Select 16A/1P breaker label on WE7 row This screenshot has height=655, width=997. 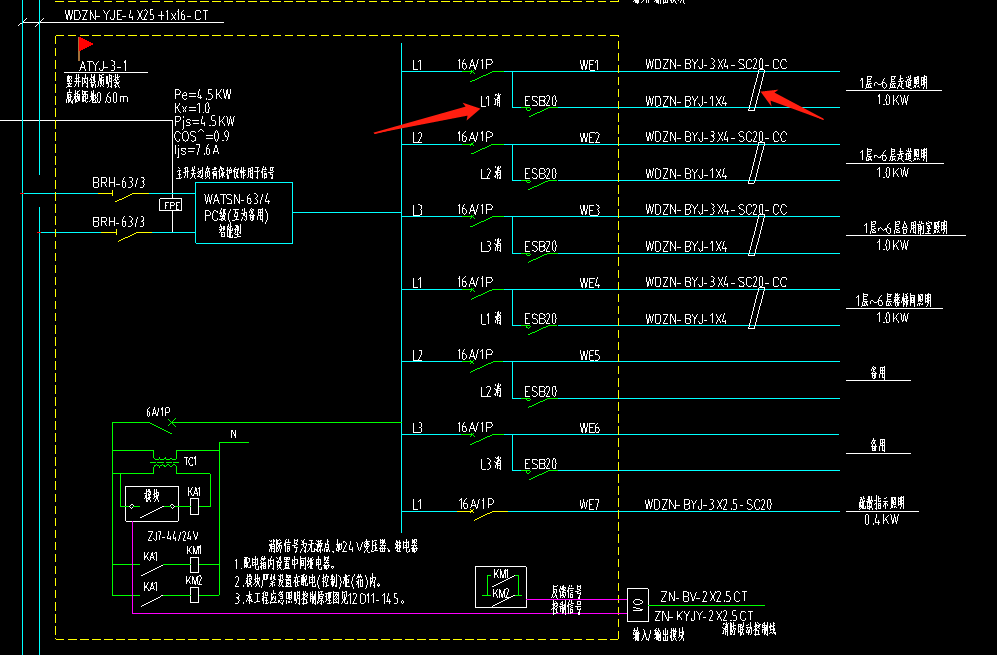coord(476,504)
